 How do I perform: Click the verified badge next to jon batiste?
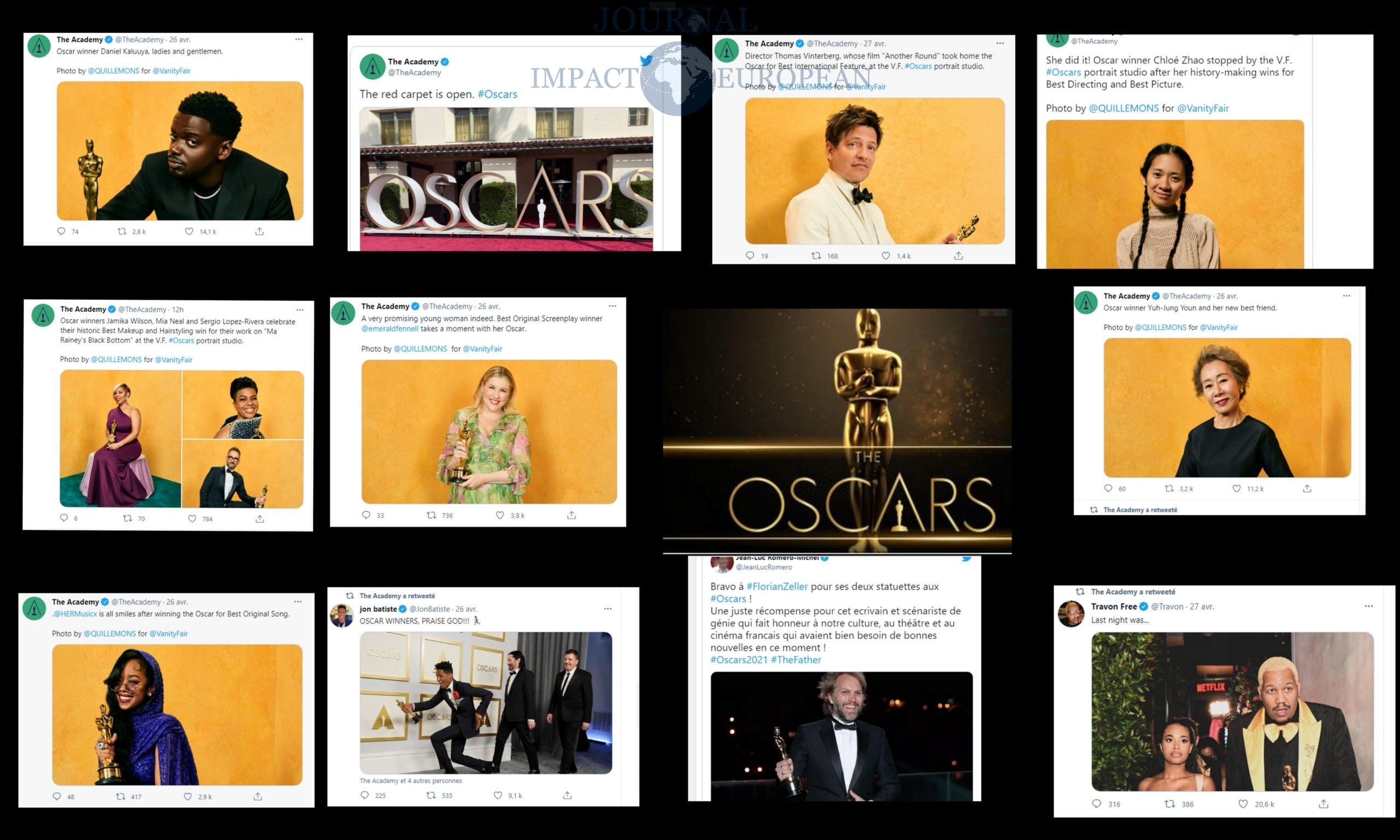click(x=402, y=609)
